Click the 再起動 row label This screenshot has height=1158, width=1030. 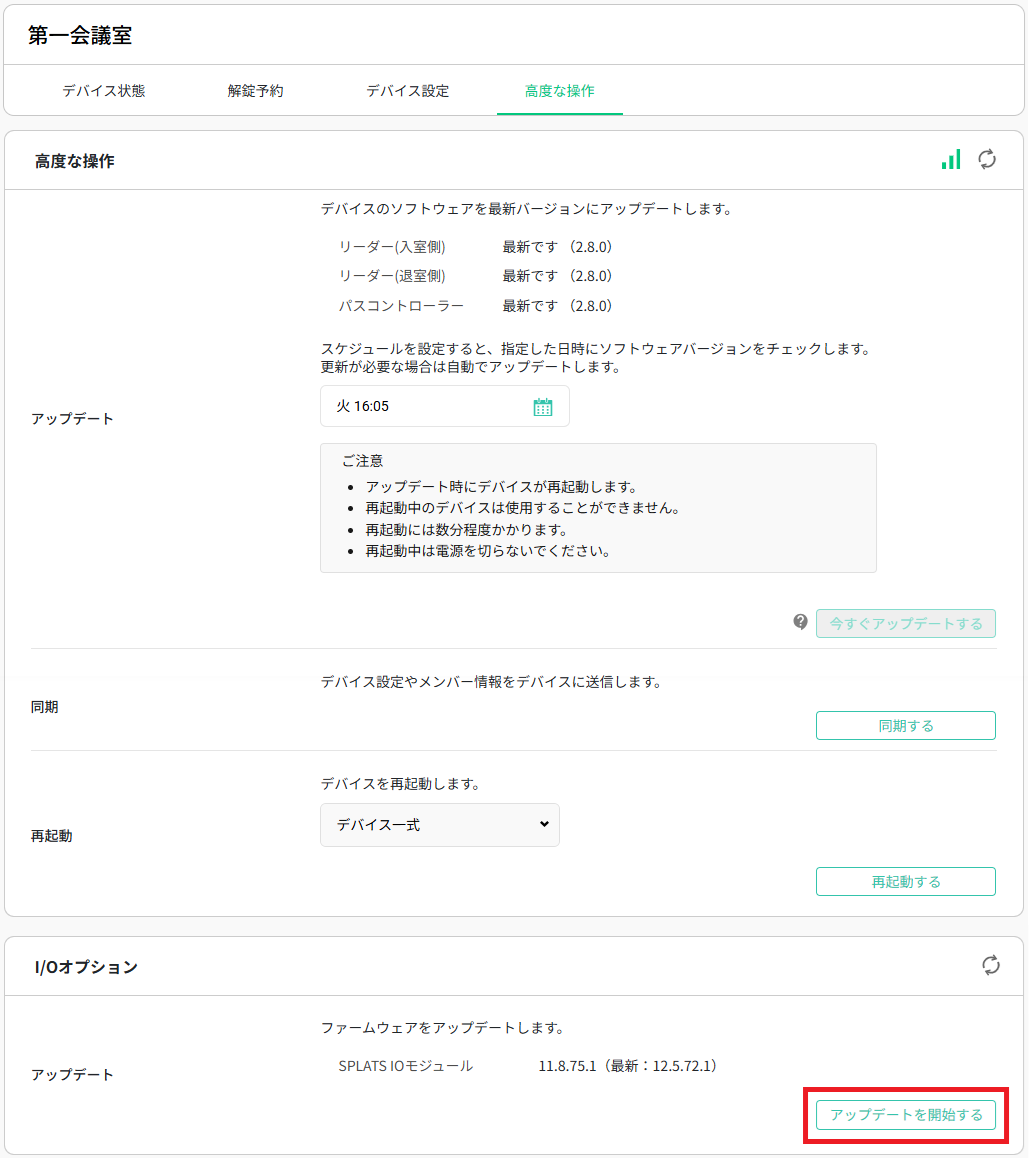[x=52, y=836]
